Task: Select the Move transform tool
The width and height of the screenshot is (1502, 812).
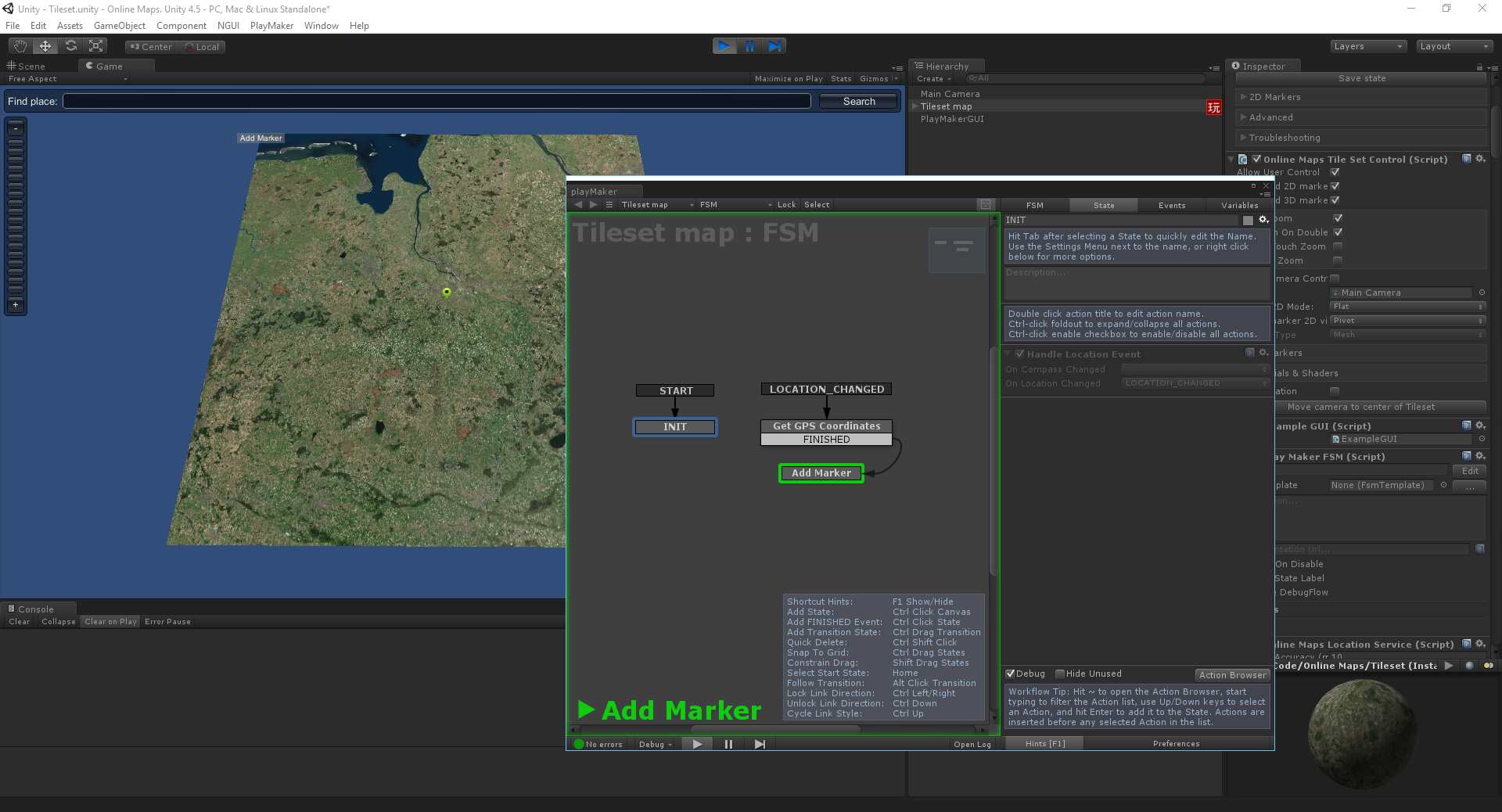Action: click(x=45, y=46)
